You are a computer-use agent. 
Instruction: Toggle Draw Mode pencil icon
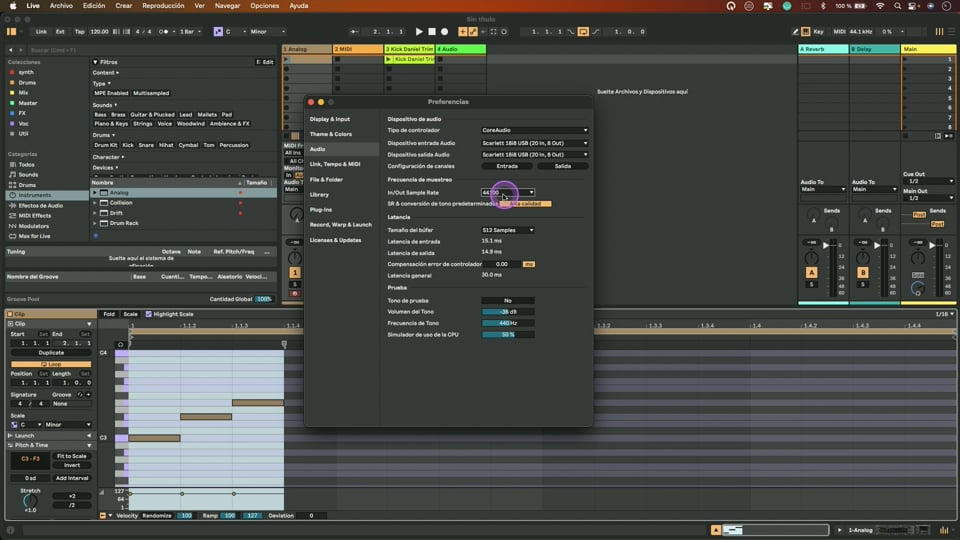pos(795,31)
